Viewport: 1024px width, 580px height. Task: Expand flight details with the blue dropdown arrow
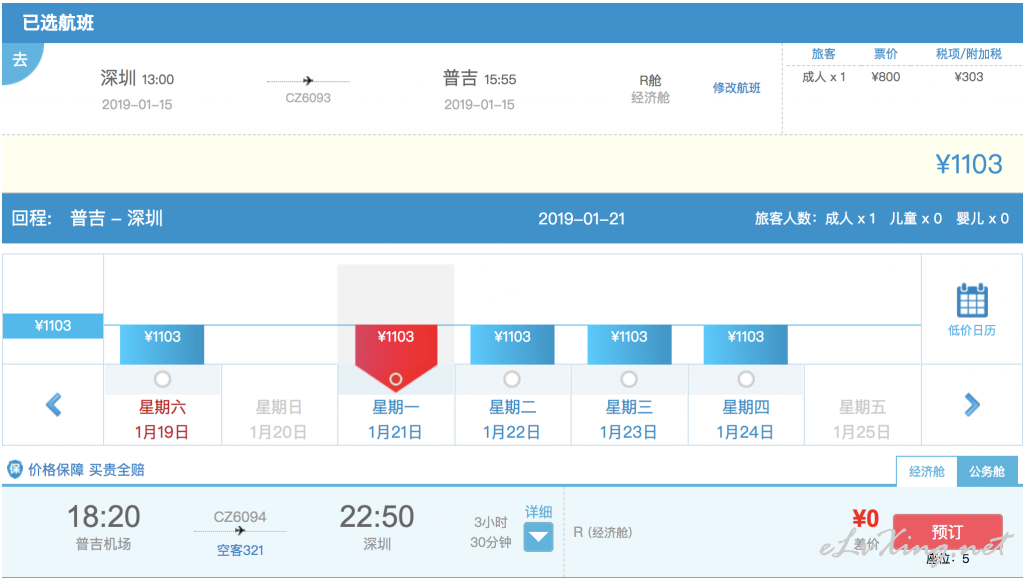tap(539, 538)
